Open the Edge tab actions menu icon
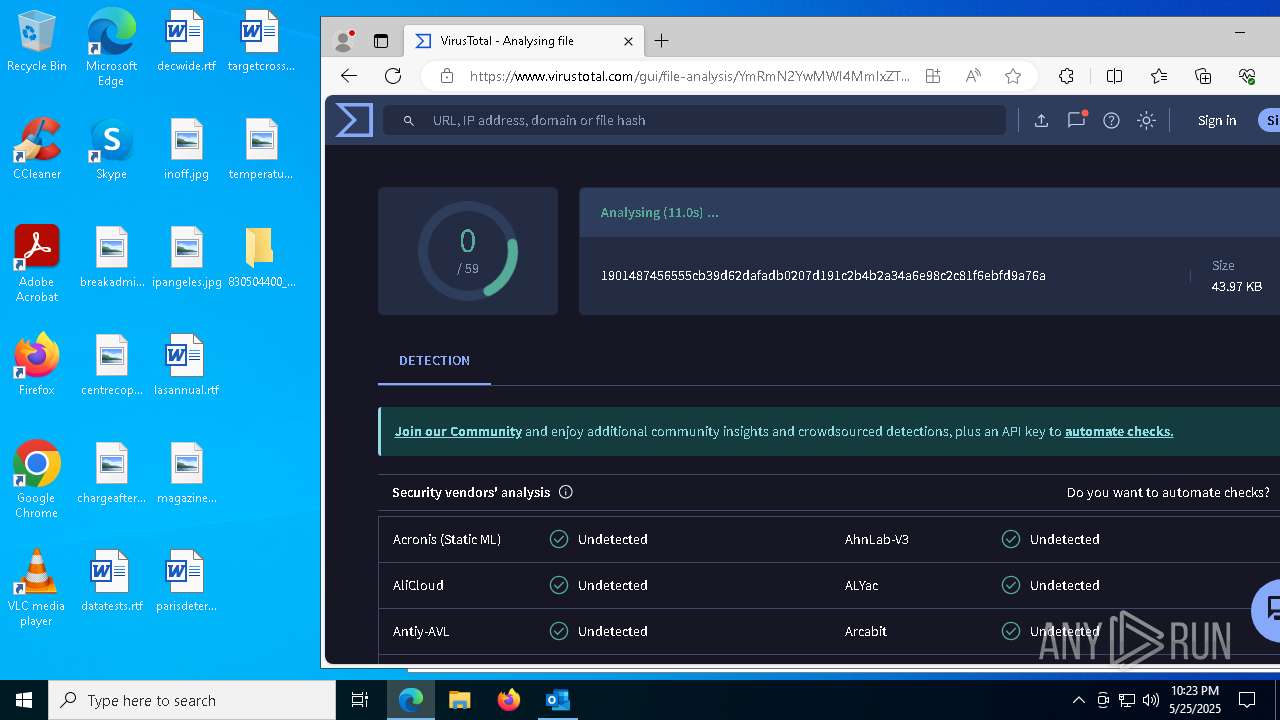Viewport: 1280px width, 720px height. point(381,41)
